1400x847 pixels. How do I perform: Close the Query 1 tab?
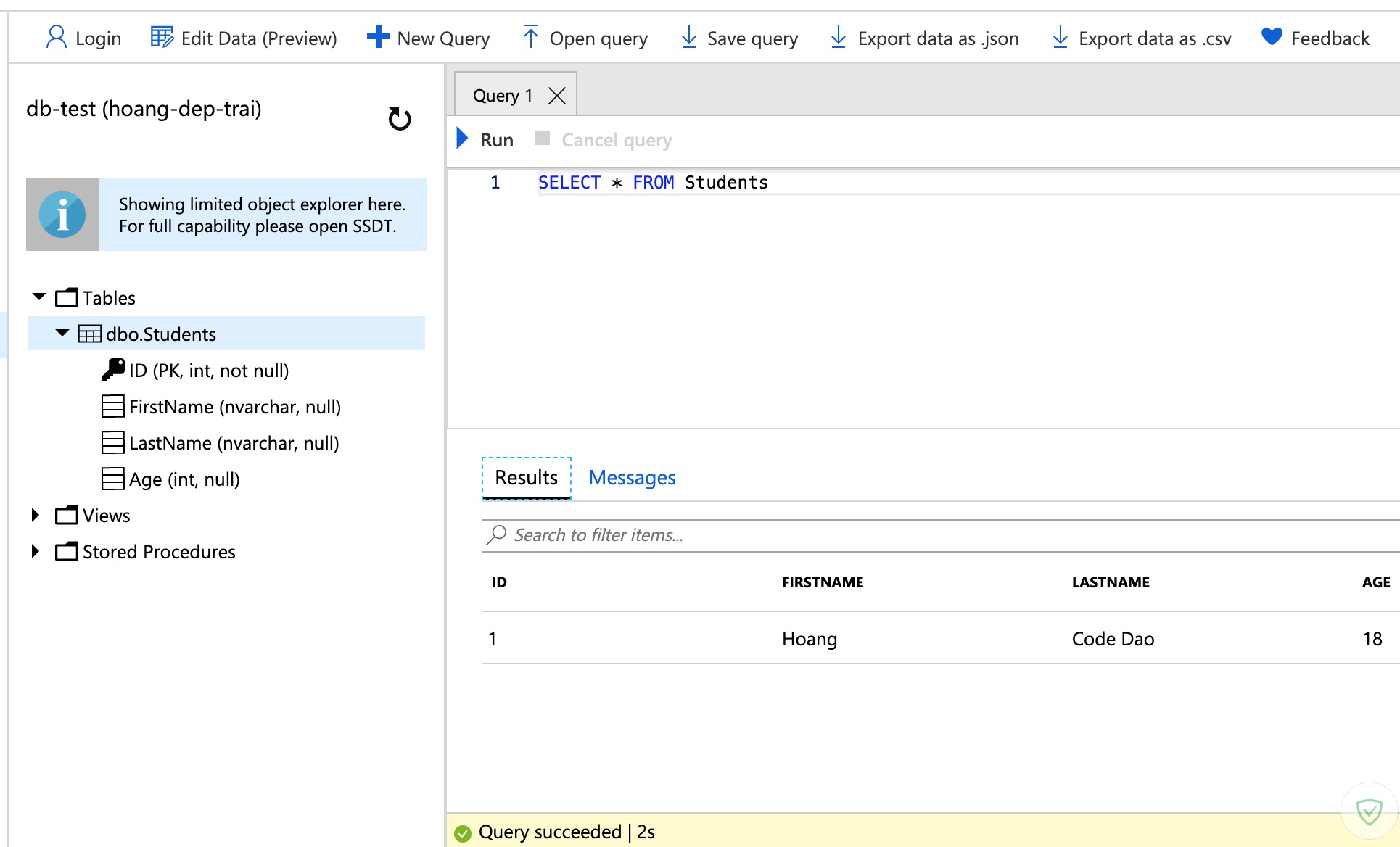556,96
